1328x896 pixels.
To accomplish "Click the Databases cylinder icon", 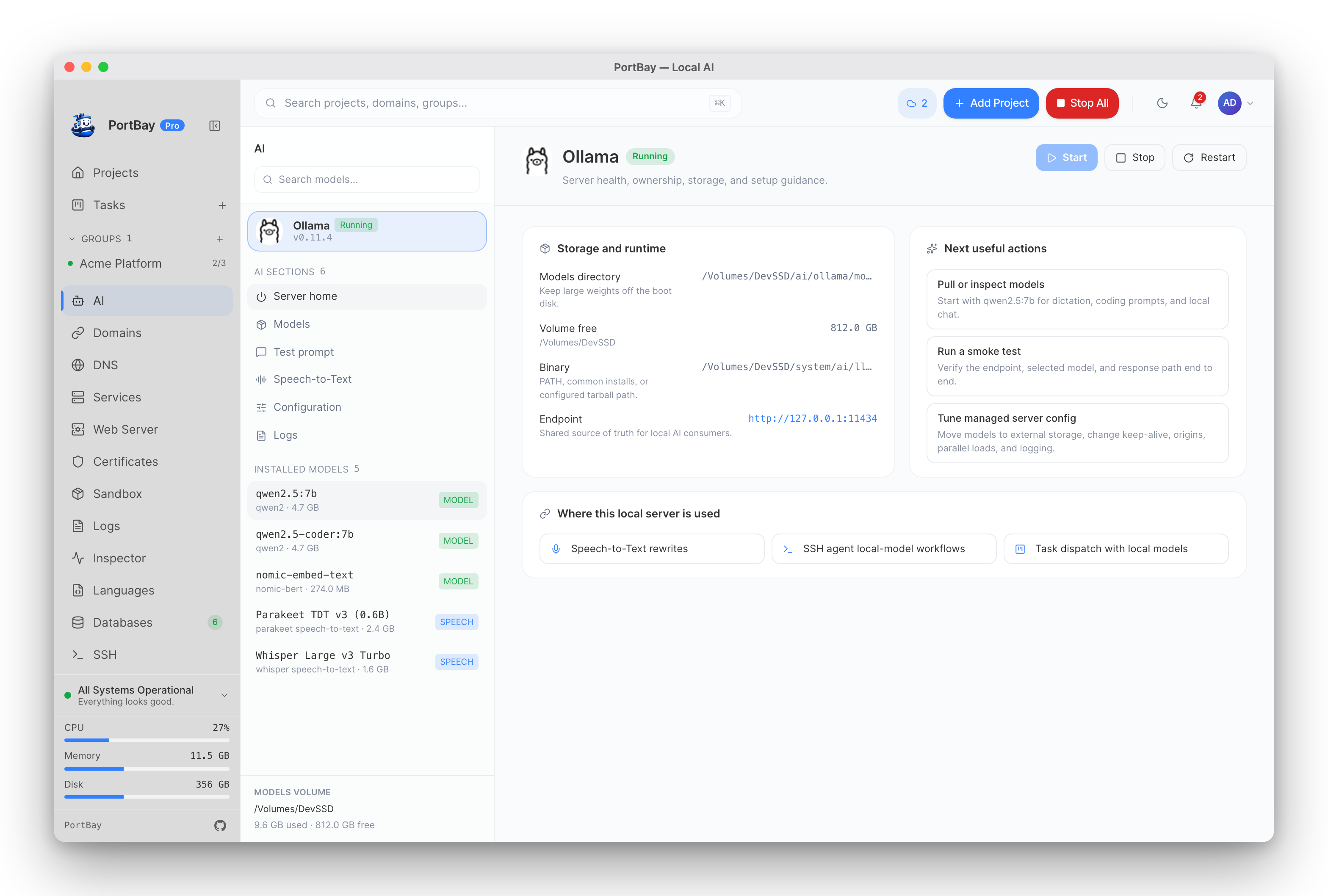I will (78, 622).
